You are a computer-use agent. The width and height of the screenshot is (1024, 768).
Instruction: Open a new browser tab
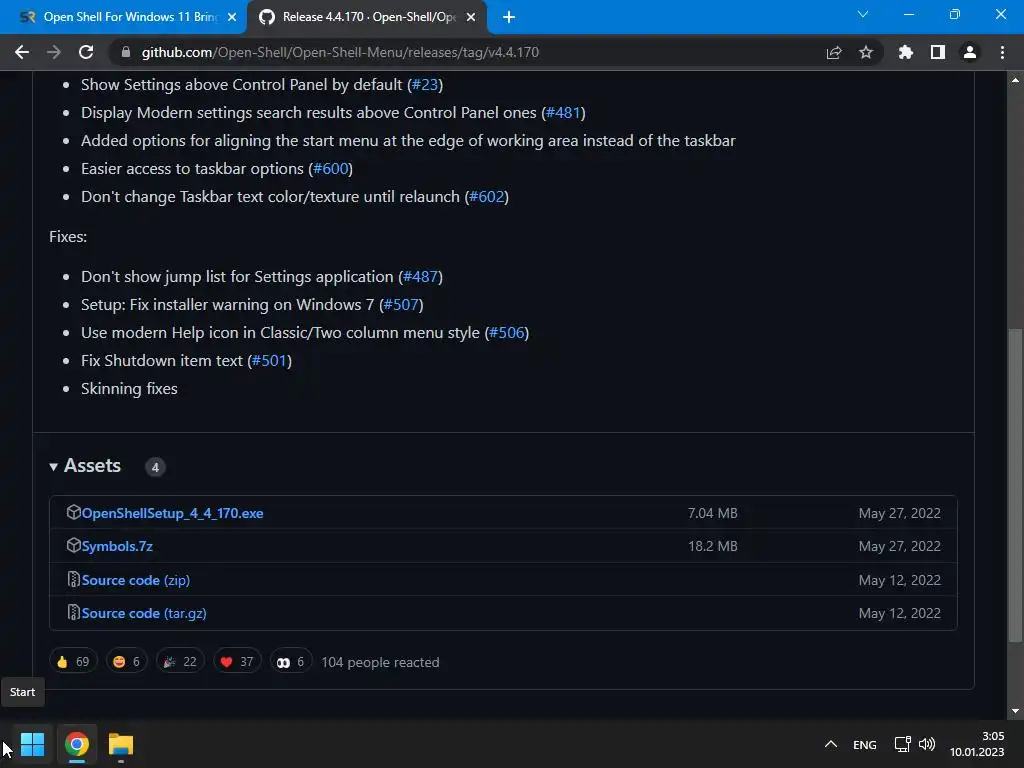click(509, 17)
